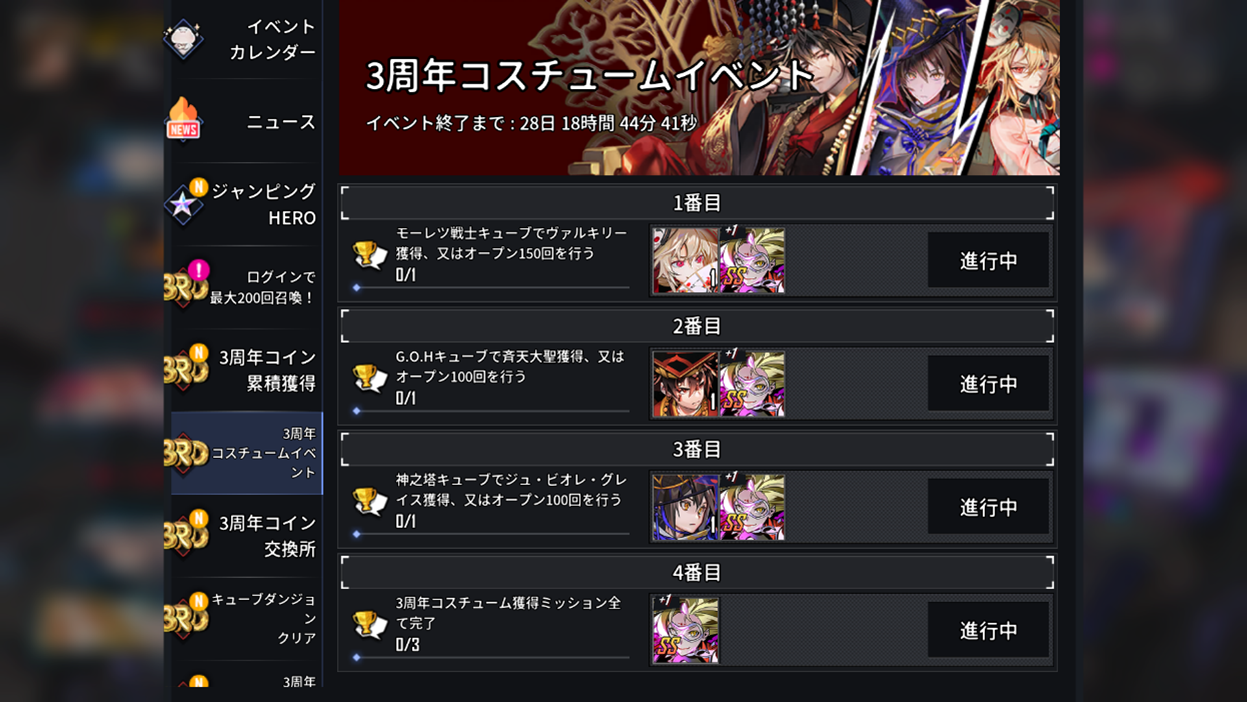
Task: Click the 進行中 button for mission 3番目
Action: (x=988, y=506)
